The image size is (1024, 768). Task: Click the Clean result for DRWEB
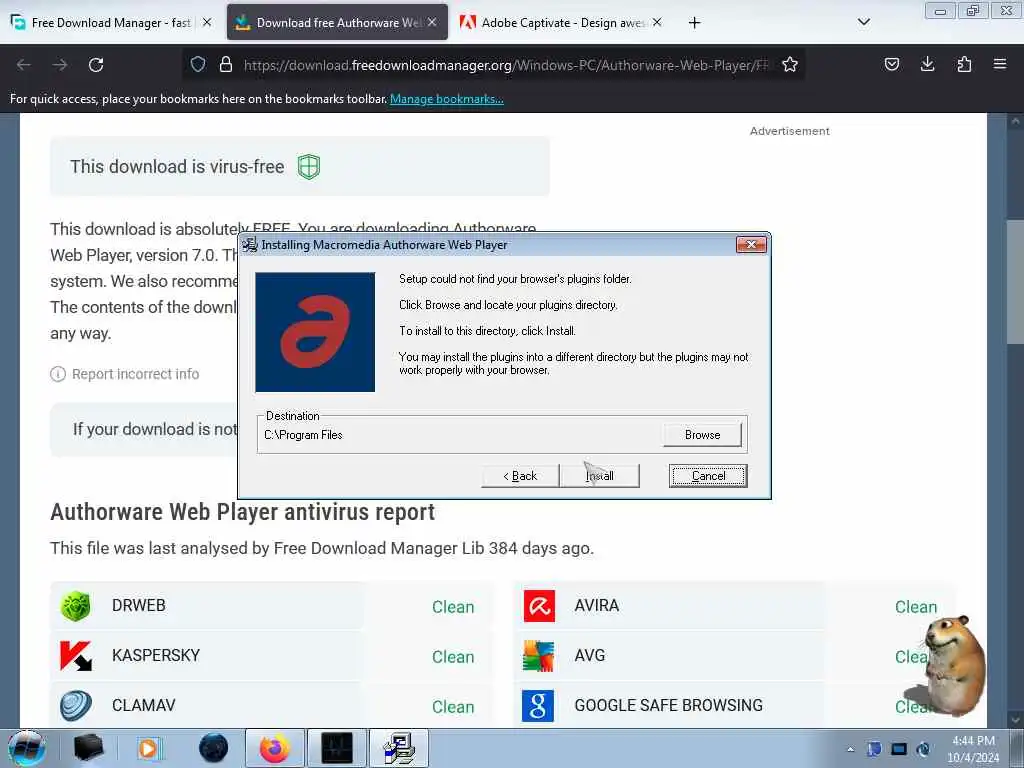[x=453, y=607]
